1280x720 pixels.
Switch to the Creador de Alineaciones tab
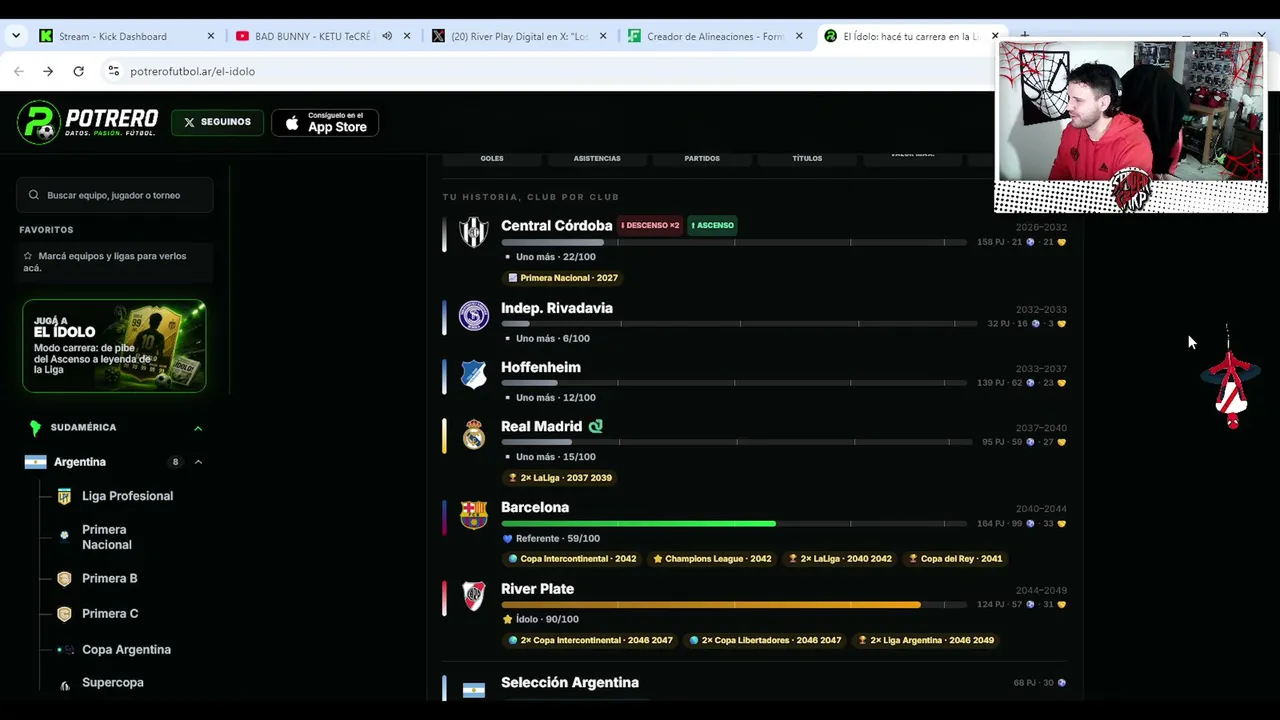click(x=715, y=36)
